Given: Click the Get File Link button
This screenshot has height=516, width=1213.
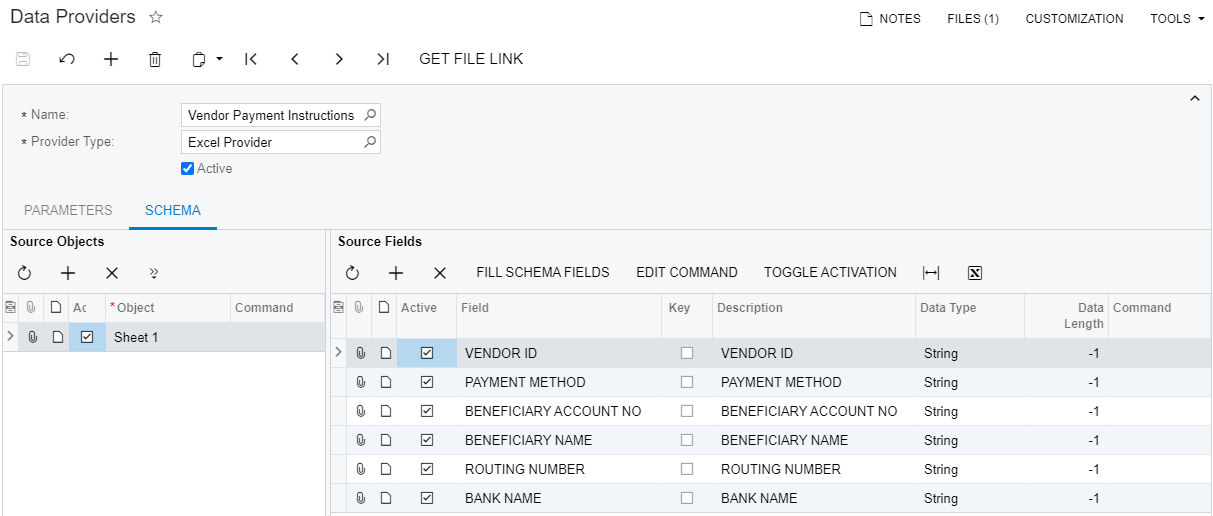Looking at the screenshot, I should (471, 59).
